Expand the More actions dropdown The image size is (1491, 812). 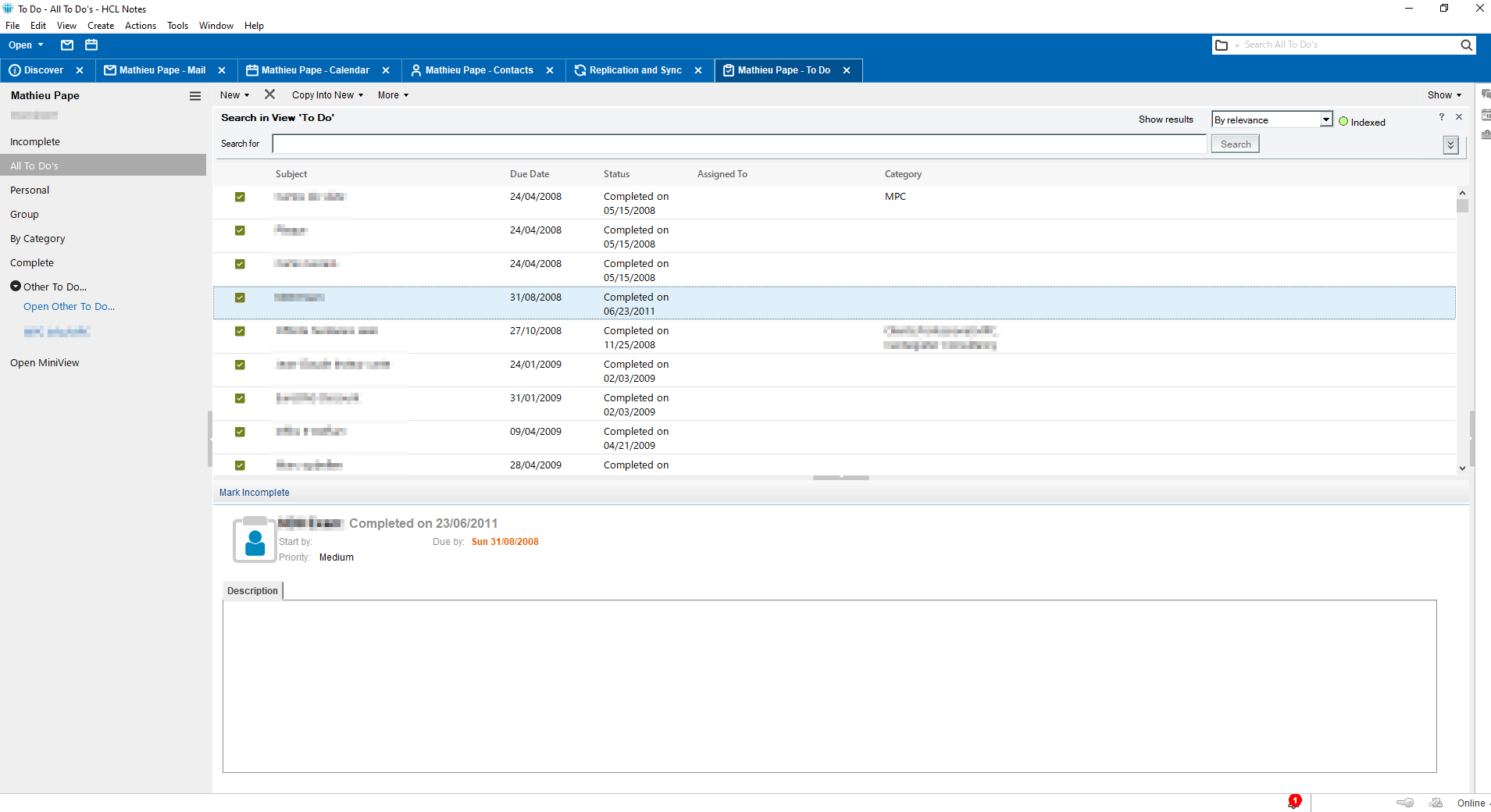pos(393,95)
